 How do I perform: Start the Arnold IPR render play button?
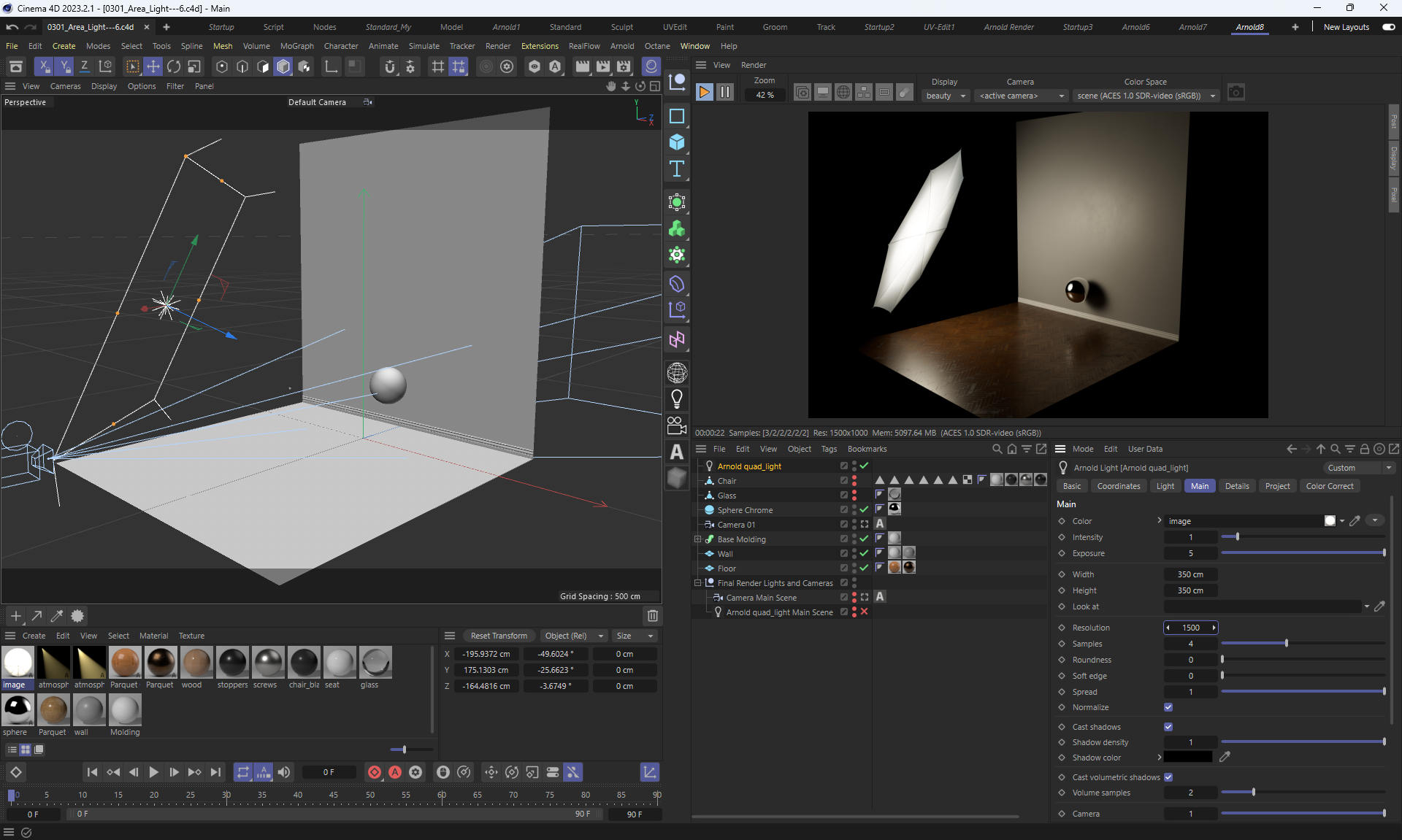[x=704, y=93]
